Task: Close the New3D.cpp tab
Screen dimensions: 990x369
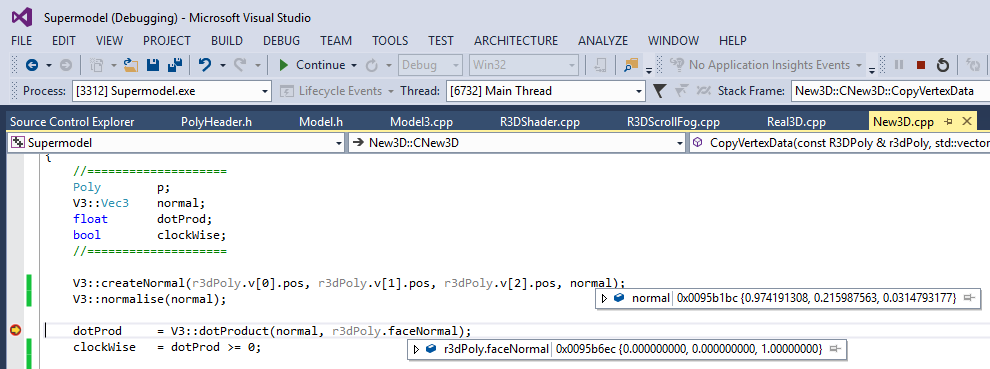Action: (x=967, y=121)
